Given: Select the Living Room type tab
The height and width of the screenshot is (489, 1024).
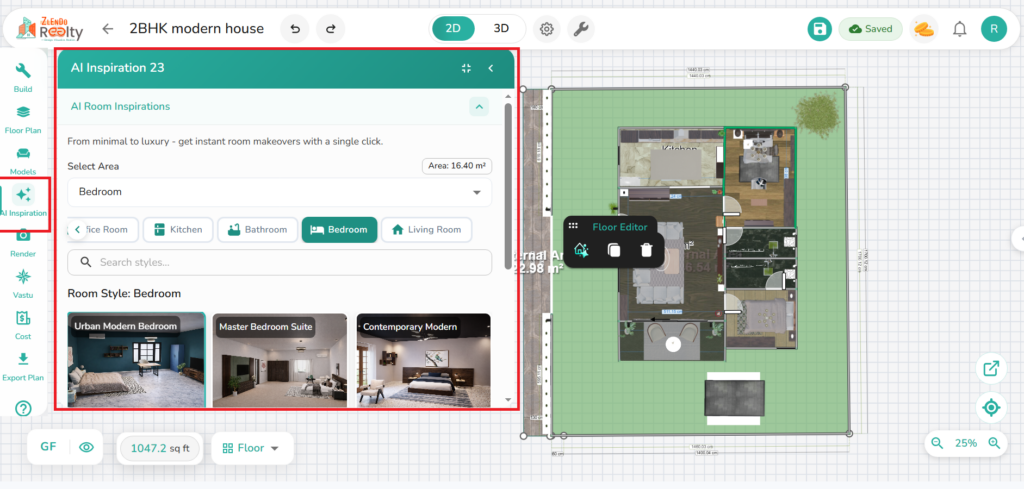Looking at the screenshot, I should point(426,230).
